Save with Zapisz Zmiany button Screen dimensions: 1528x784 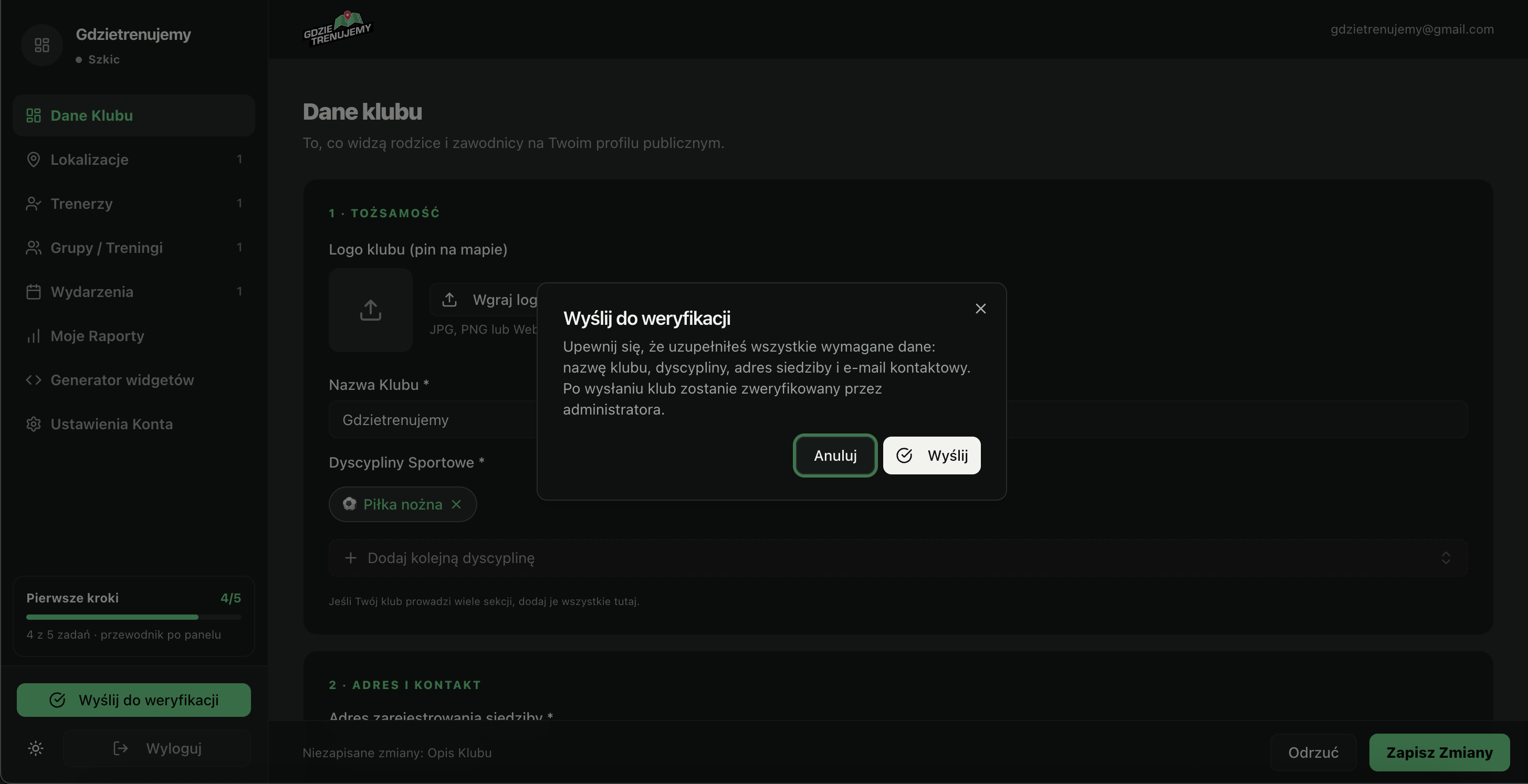coord(1439,753)
